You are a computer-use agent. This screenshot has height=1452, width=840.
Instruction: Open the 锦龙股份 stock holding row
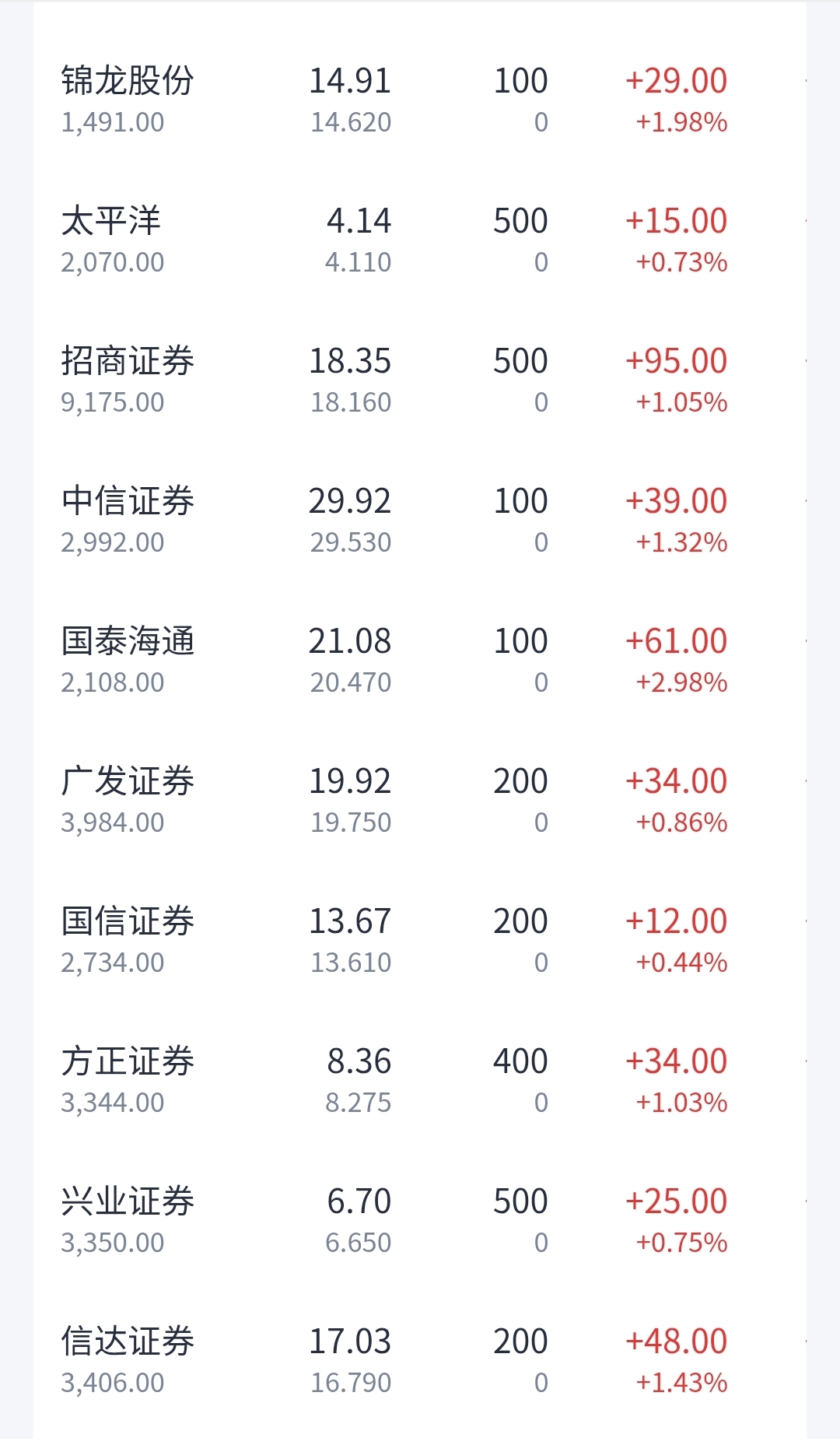point(420,100)
